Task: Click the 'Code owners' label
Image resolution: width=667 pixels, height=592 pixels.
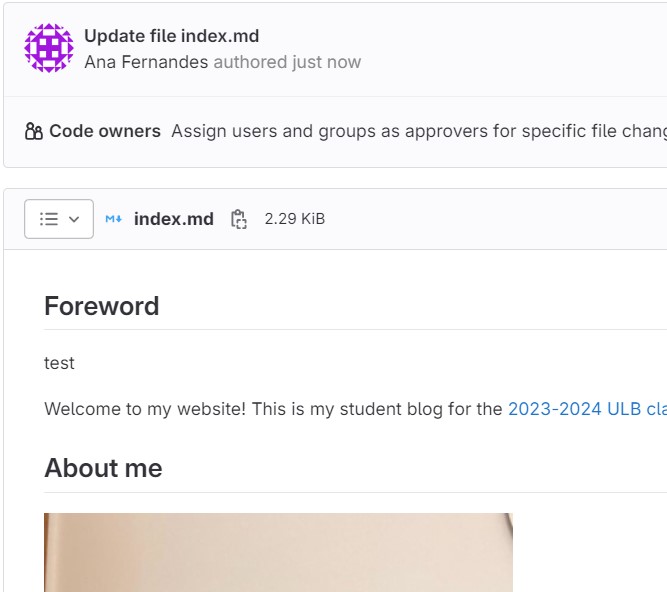Action: click(105, 131)
